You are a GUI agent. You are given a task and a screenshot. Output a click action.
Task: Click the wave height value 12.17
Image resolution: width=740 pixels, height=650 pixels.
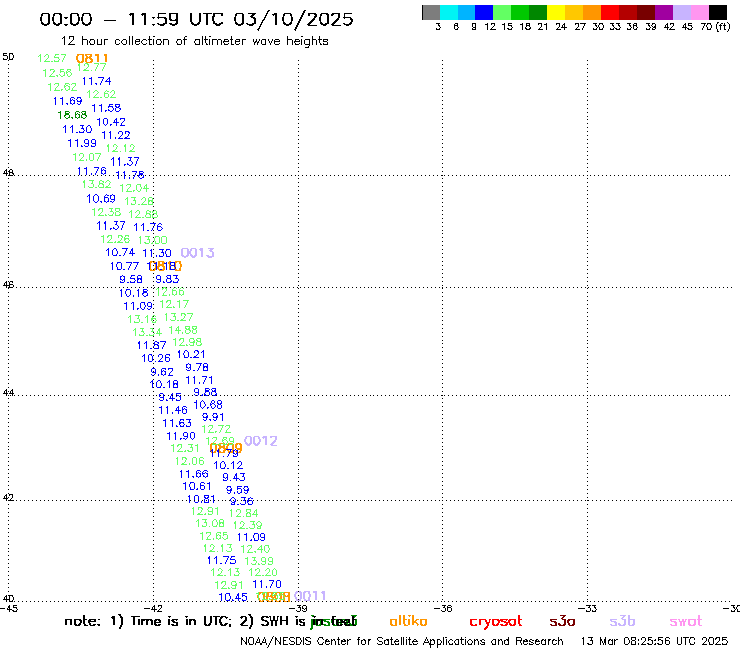tap(174, 304)
